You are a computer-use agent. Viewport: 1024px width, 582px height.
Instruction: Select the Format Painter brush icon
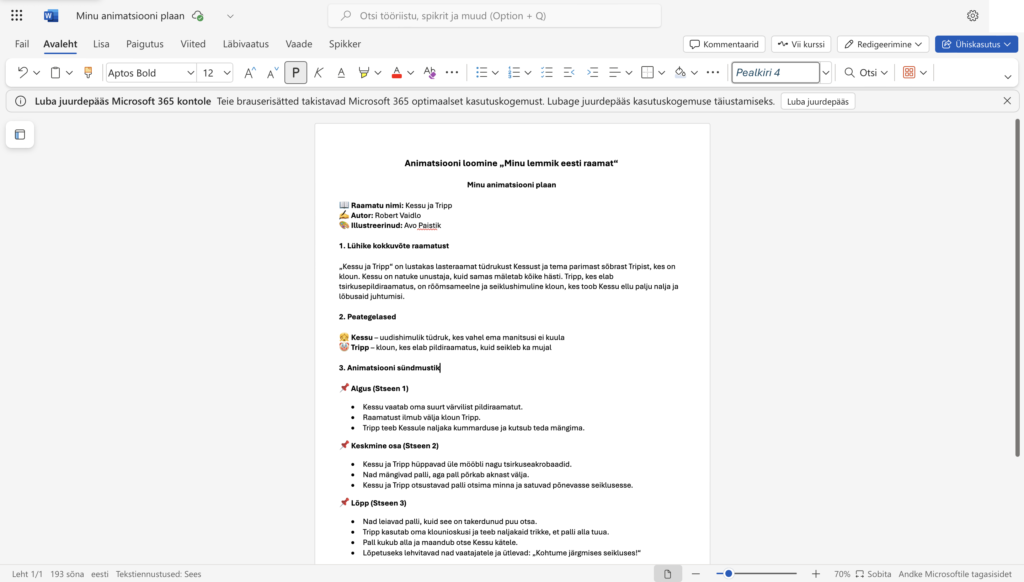click(88, 73)
